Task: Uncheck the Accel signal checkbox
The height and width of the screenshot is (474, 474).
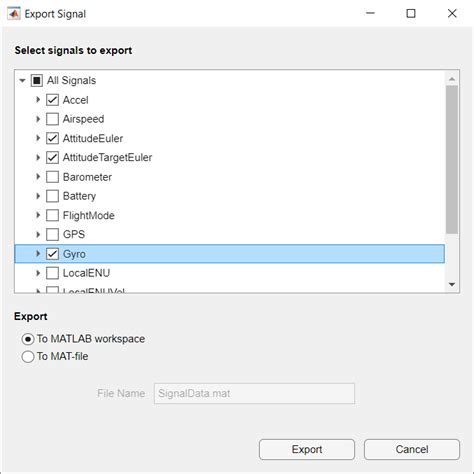Action: 52,100
